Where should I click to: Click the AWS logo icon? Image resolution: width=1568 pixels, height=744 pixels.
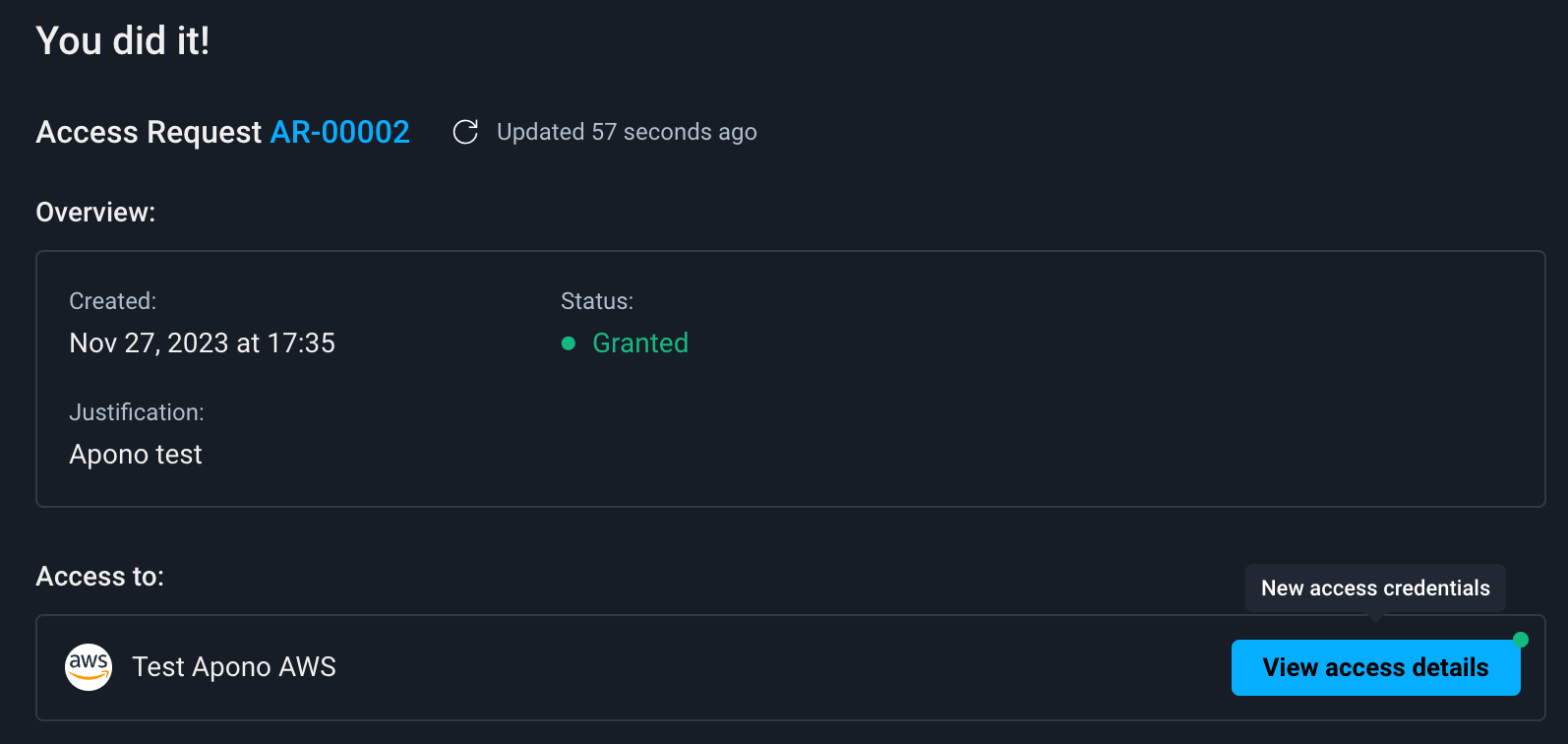[89, 667]
